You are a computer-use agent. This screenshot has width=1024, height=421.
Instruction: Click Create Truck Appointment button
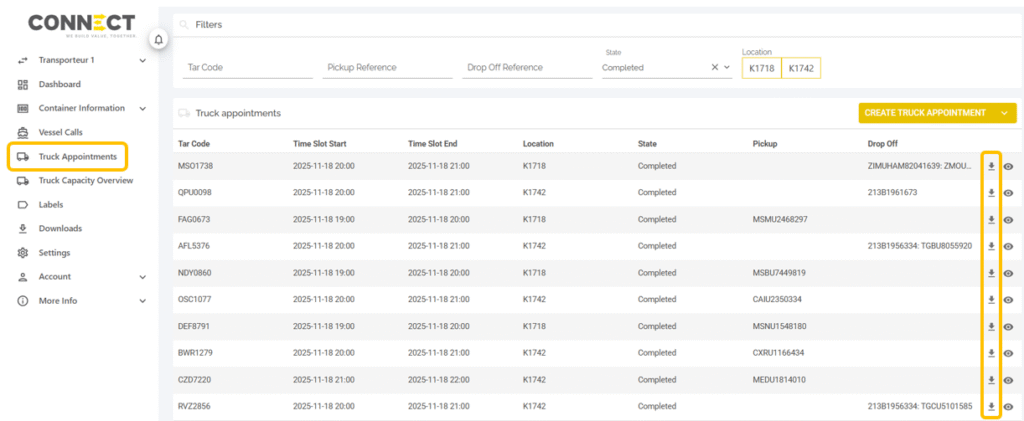[x=925, y=113]
